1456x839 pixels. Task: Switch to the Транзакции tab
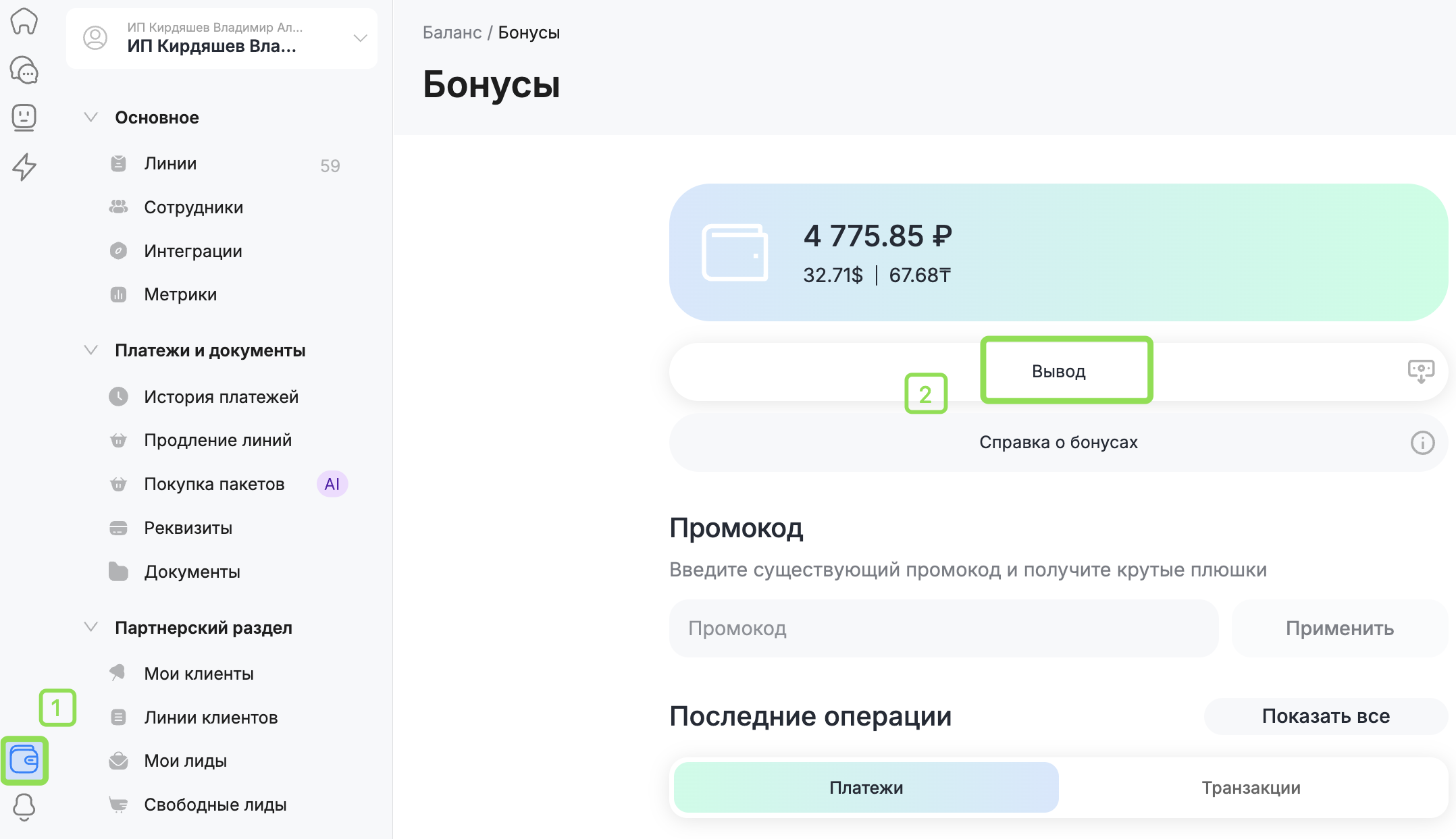[x=1251, y=788]
